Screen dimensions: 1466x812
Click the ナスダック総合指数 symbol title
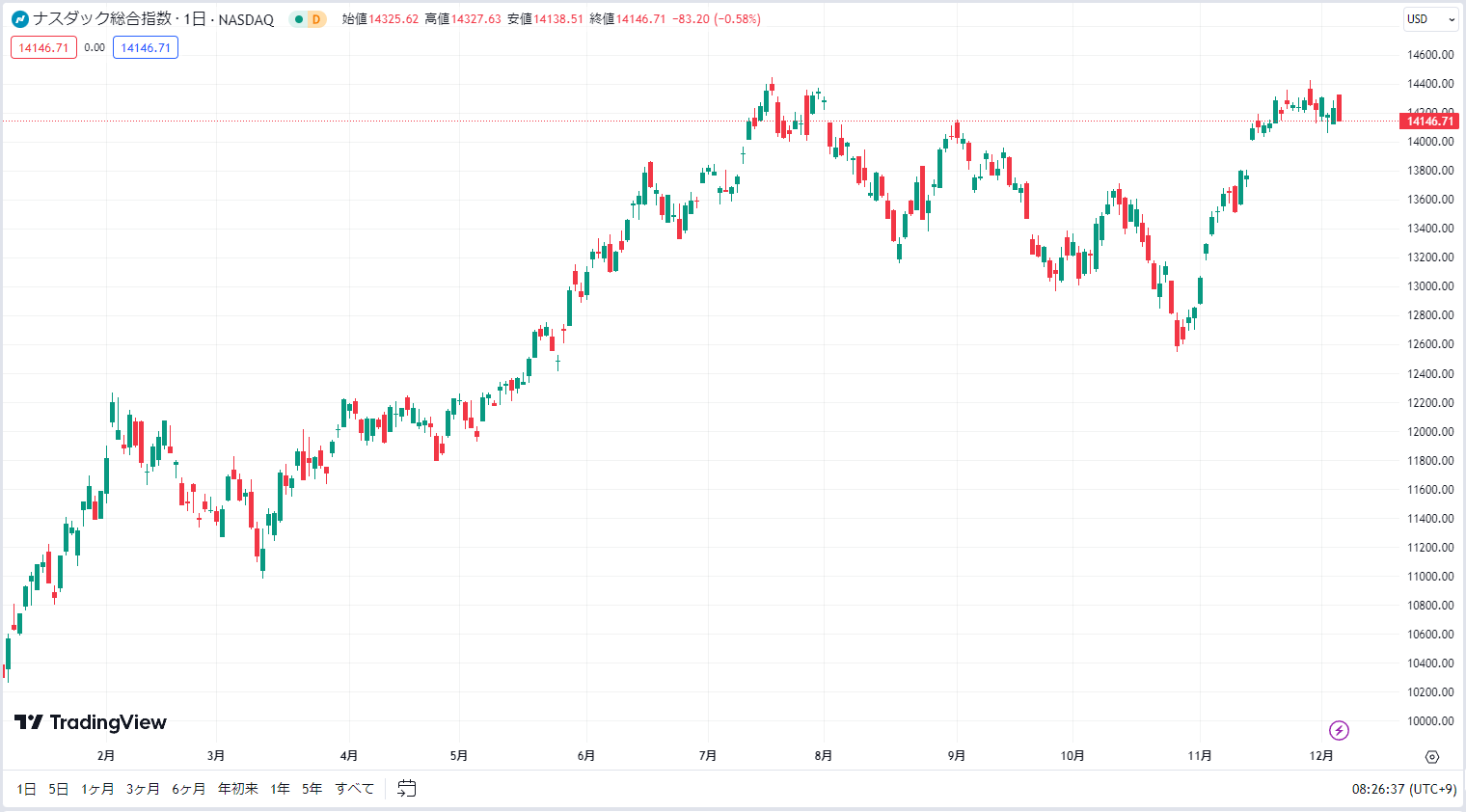click(x=102, y=19)
